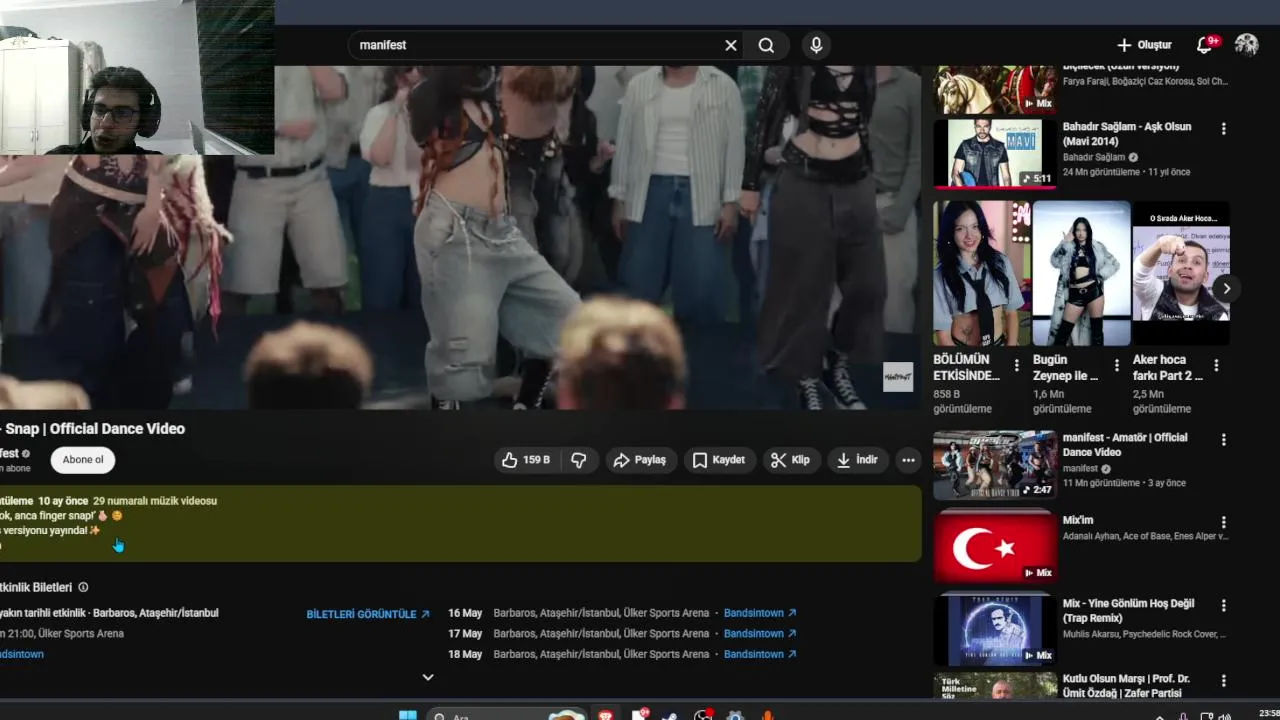Open the Bandsintown link for 18 May
This screenshot has width=1280, height=720.
click(760, 654)
